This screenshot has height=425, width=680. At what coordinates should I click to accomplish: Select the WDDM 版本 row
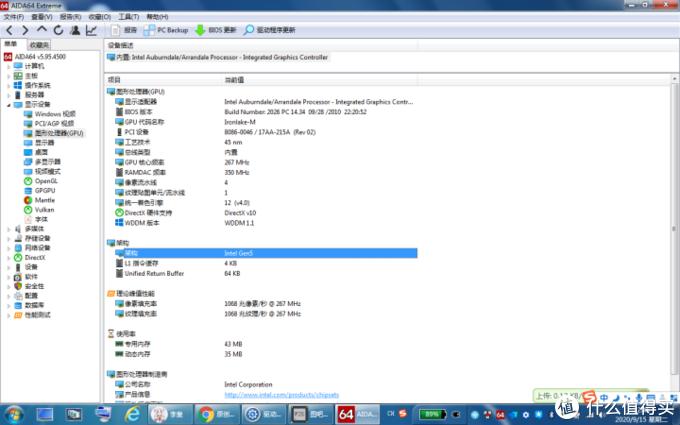click(x=266, y=223)
